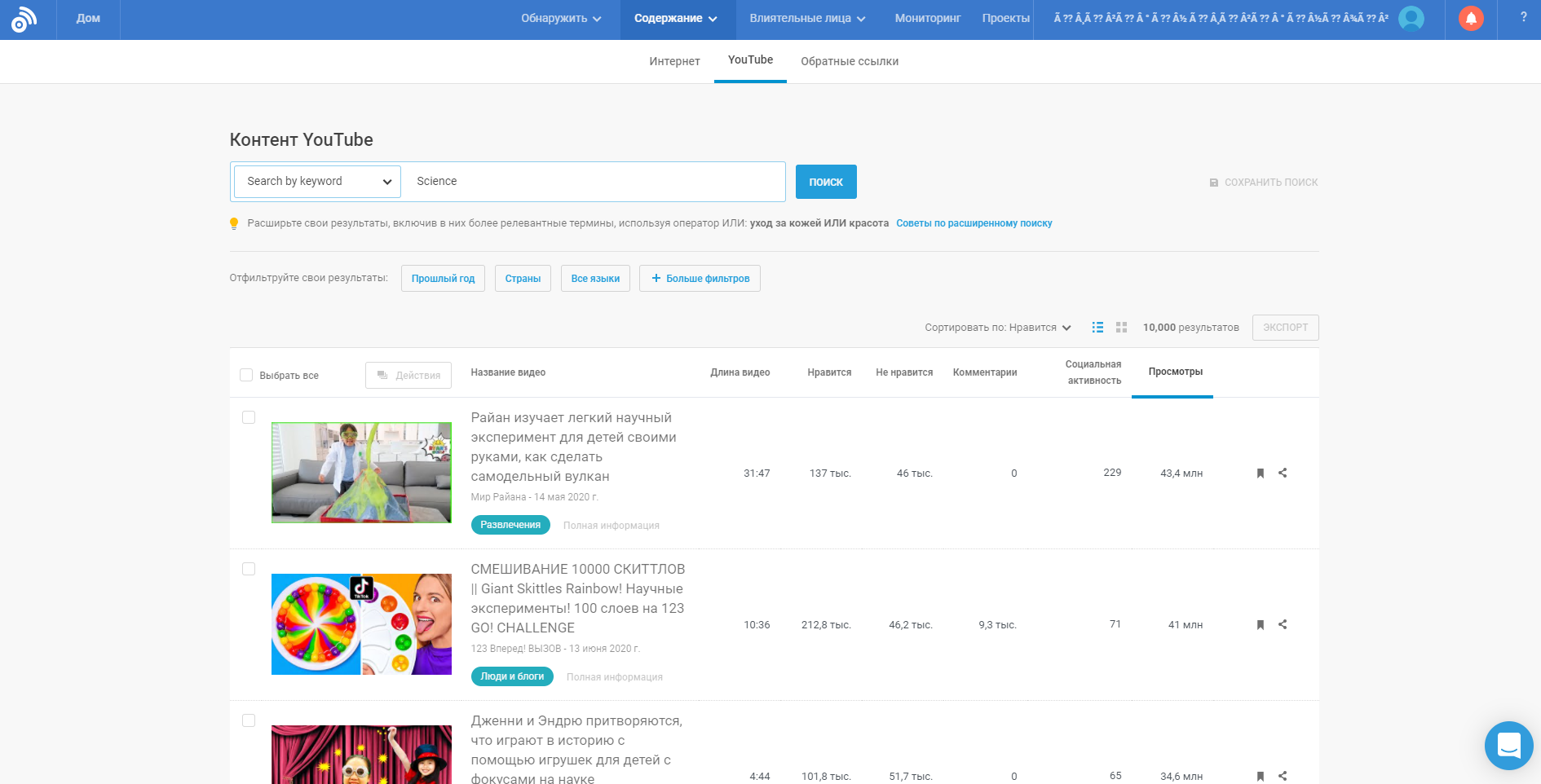Click the 212,8 тыс. likes value
Screen dimensions: 1541x784
click(826, 625)
